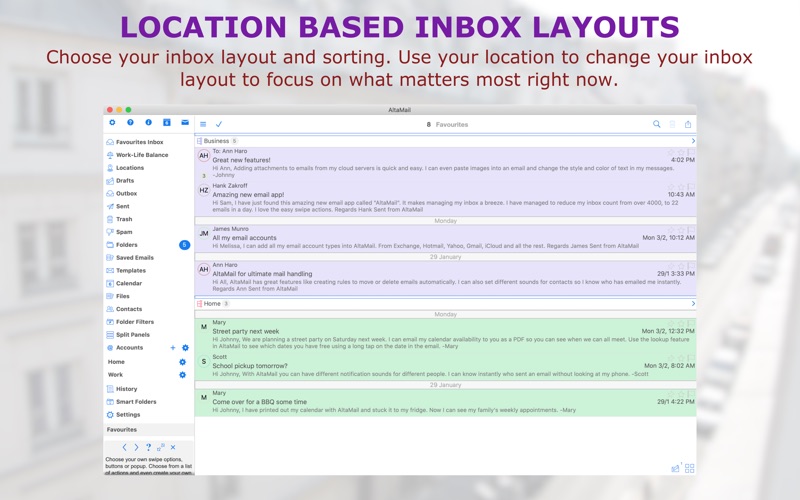The width and height of the screenshot is (800, 500).
Task: Click the checkmark select icon
Action: pos(219,124)
